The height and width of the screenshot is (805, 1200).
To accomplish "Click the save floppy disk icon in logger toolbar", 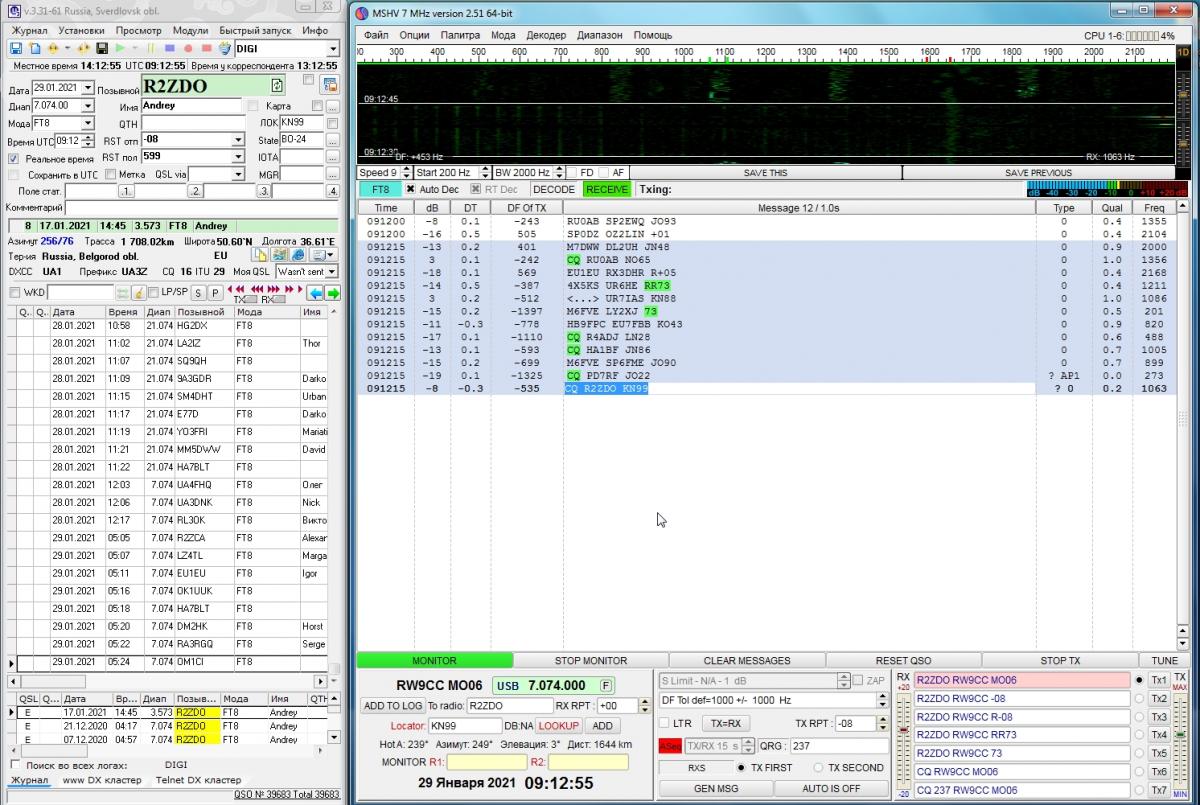I will [16, 48].
